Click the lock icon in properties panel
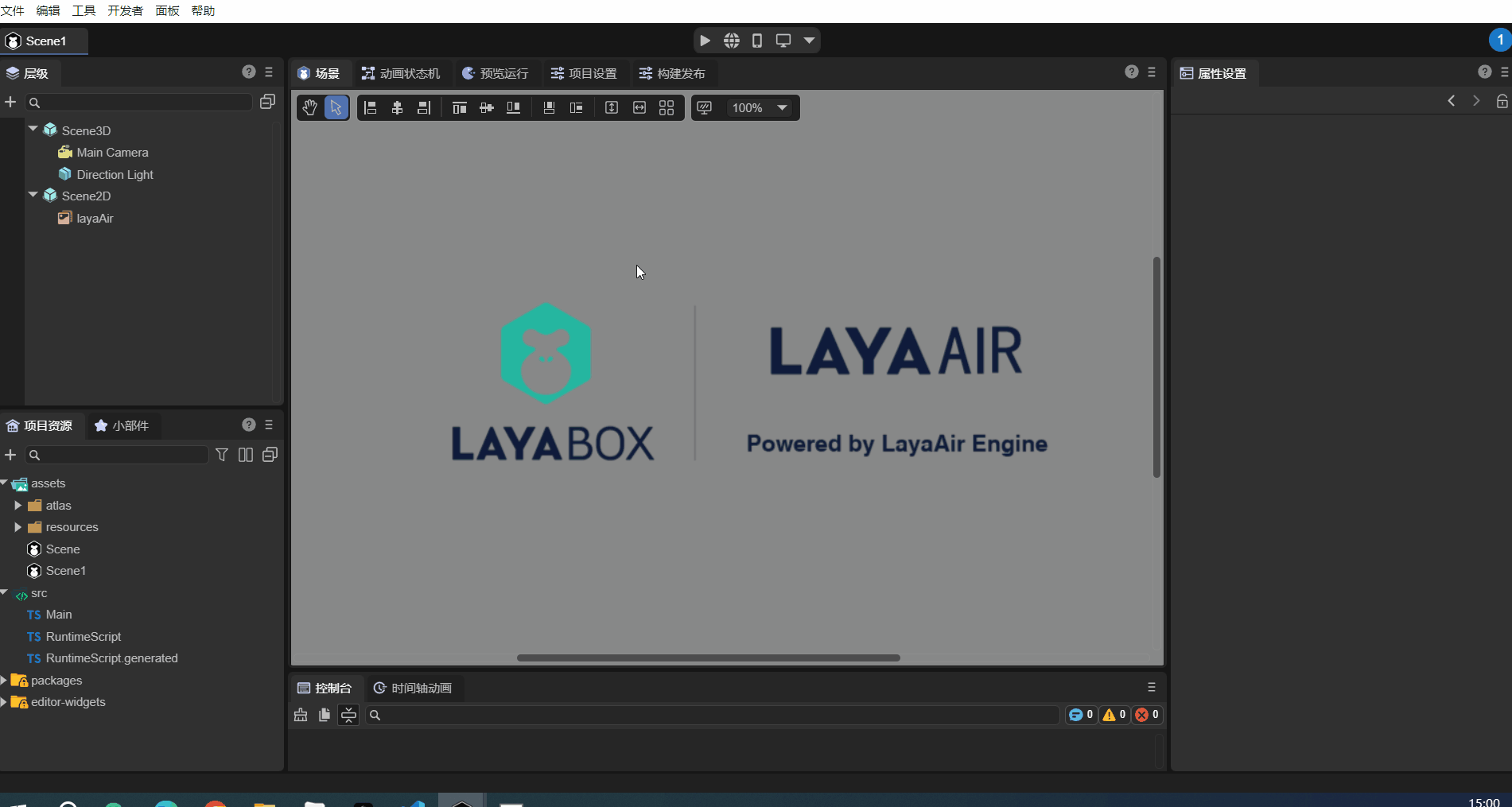Viewport: 1512px width, 807px height. pos(1502,101)
